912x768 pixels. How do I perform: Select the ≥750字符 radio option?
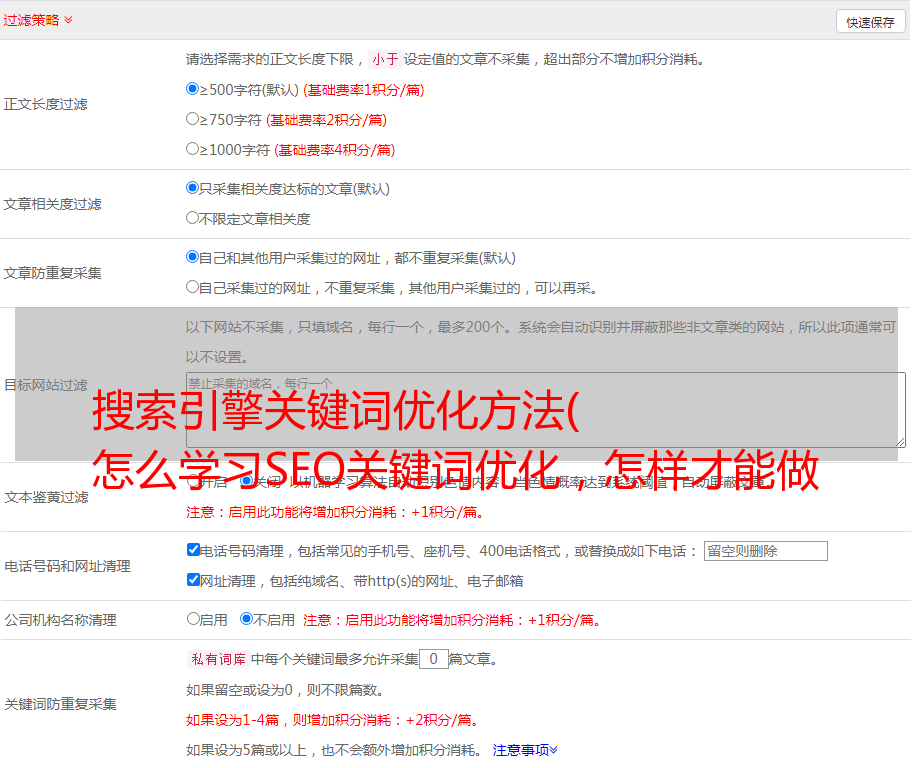tap(192, 119)
